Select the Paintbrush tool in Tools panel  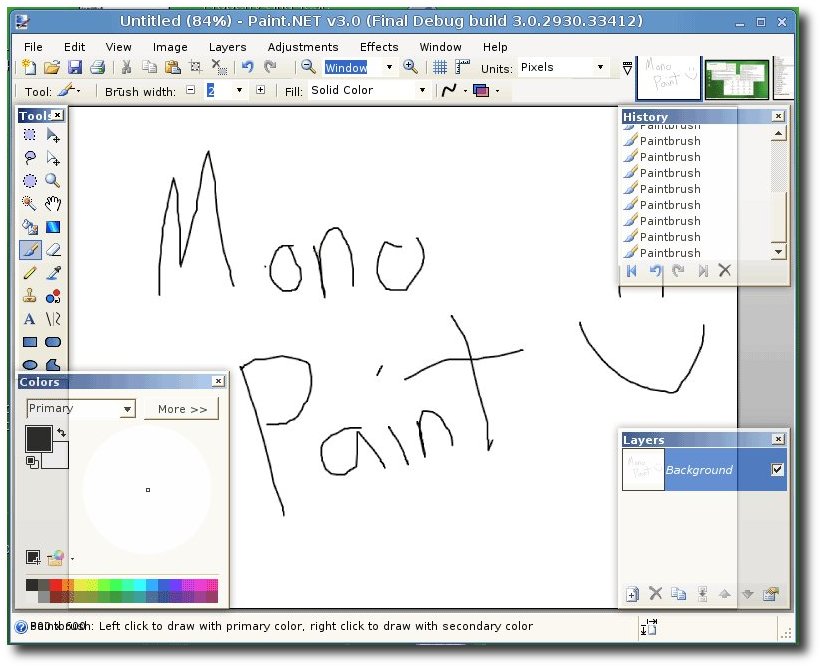pos(30,250)
